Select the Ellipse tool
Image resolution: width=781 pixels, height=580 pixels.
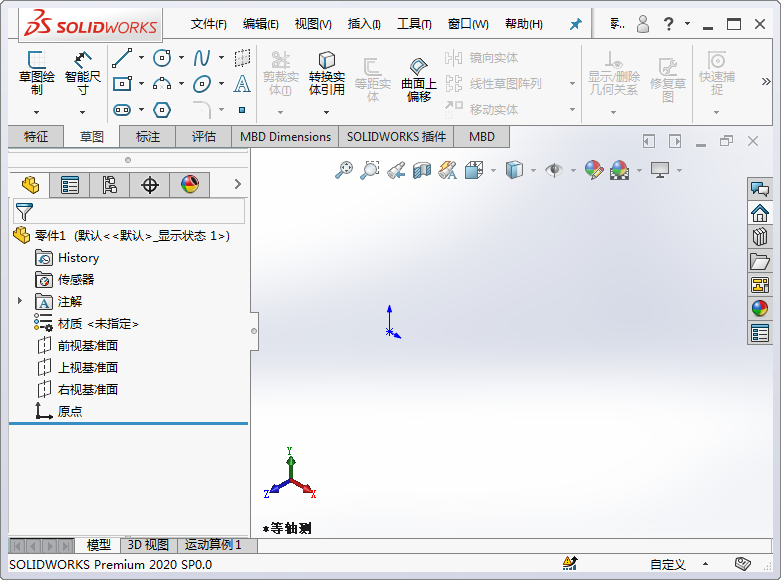pyautogui.click(x=202, y=84)
